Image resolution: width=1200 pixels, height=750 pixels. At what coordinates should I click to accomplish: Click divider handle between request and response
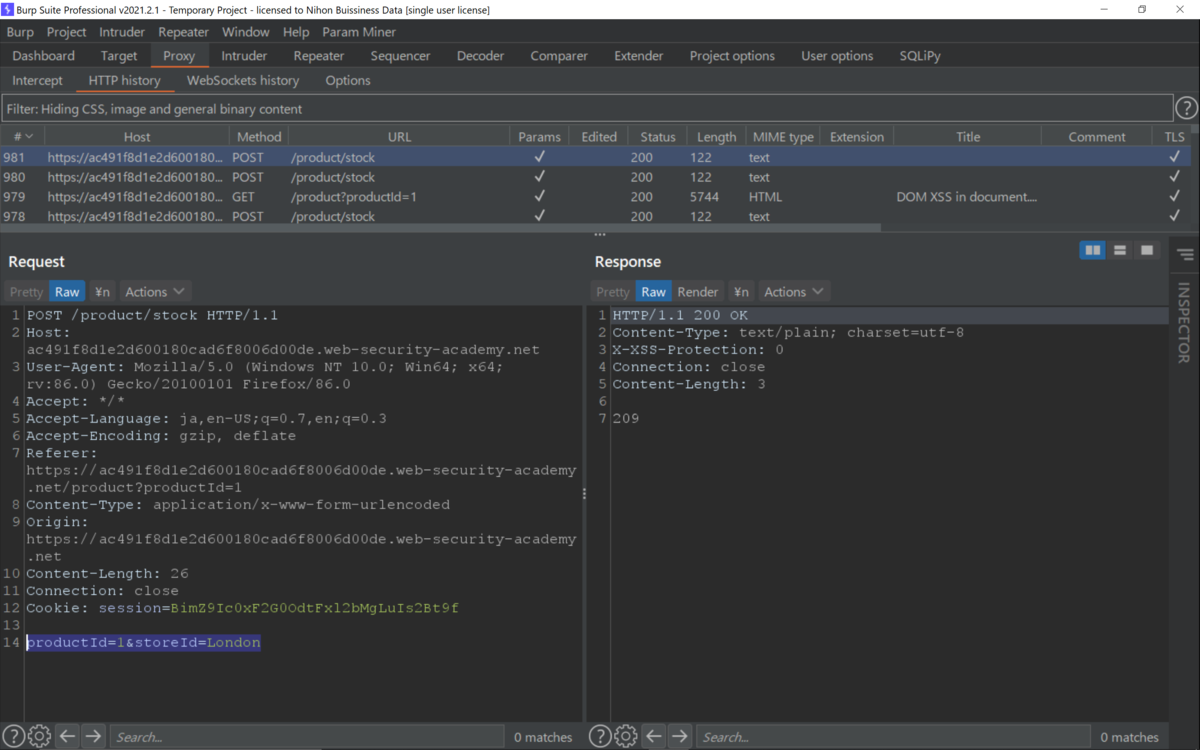point(584,493)
